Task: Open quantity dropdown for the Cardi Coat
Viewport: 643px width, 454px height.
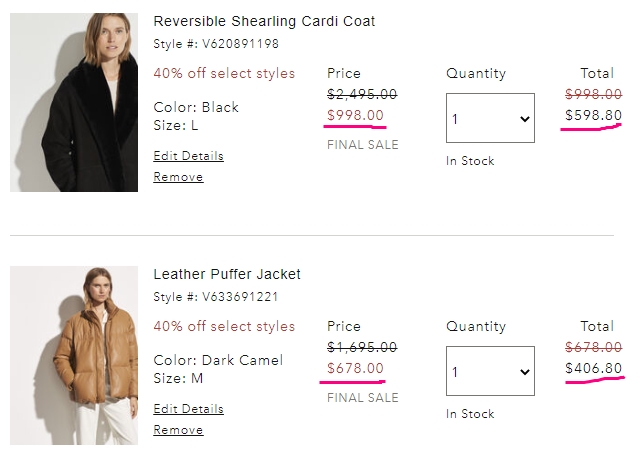Action: coord(490,118)
